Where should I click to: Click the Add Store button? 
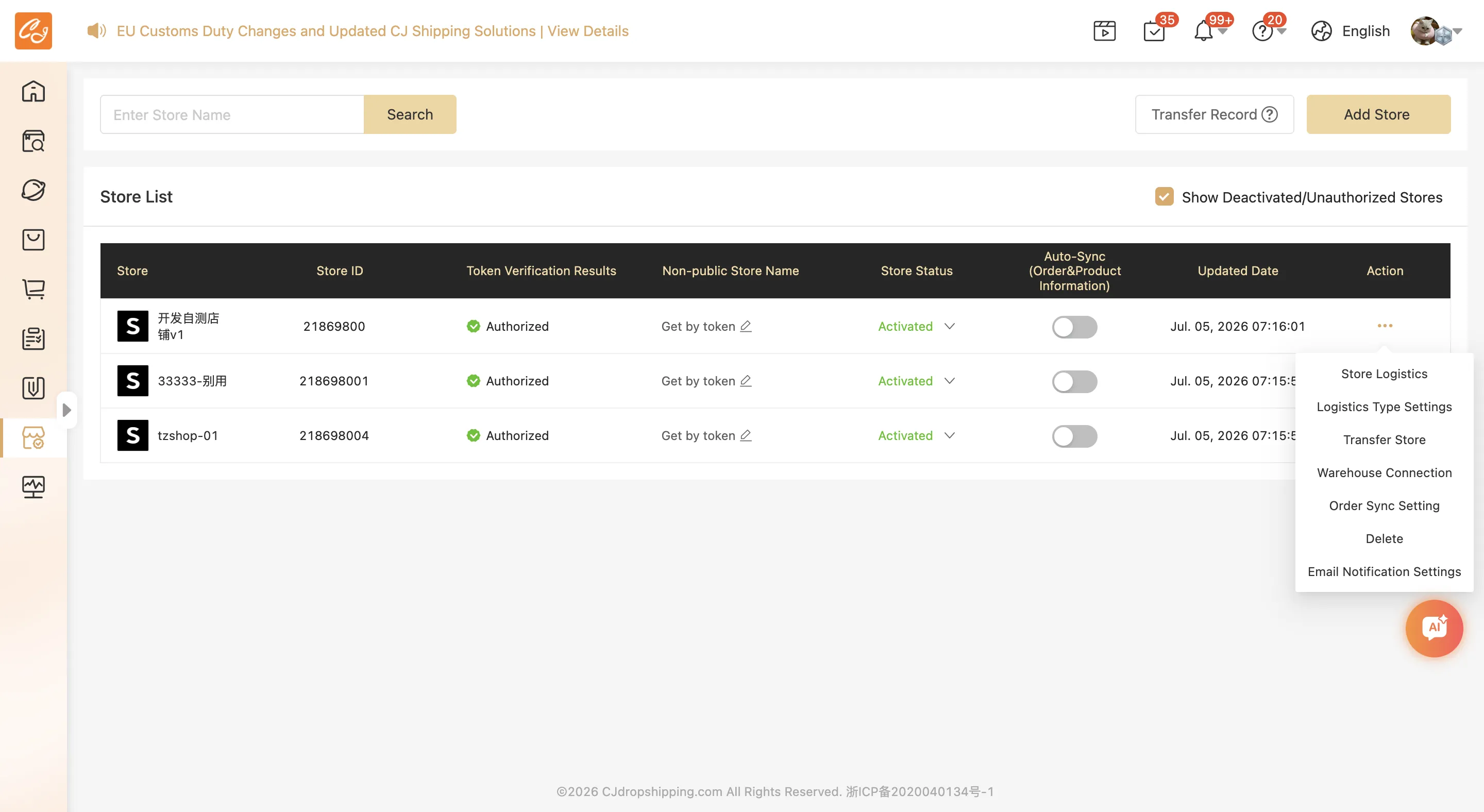coord(1377,114)
